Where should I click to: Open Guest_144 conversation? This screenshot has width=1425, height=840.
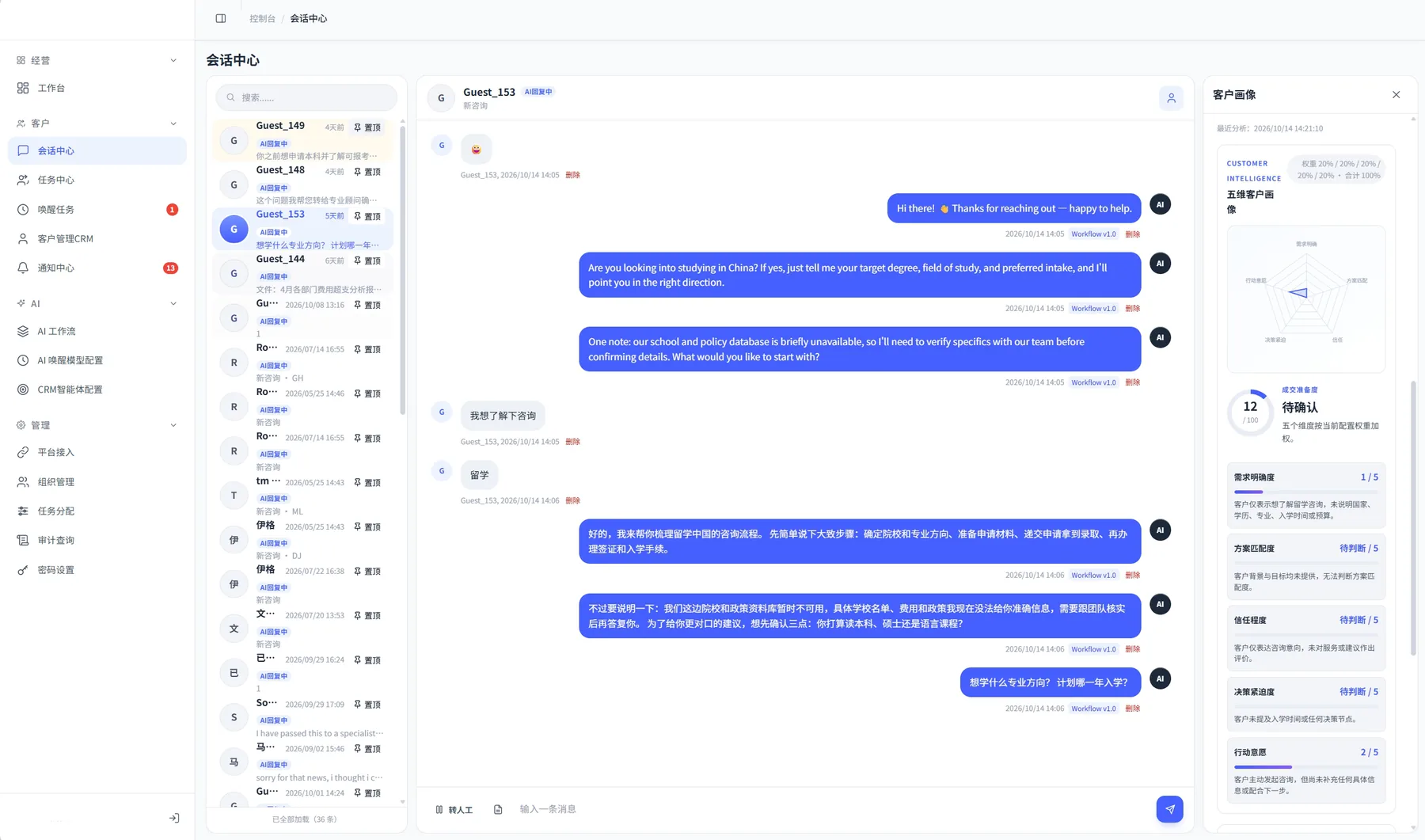[x=302, y=273]
